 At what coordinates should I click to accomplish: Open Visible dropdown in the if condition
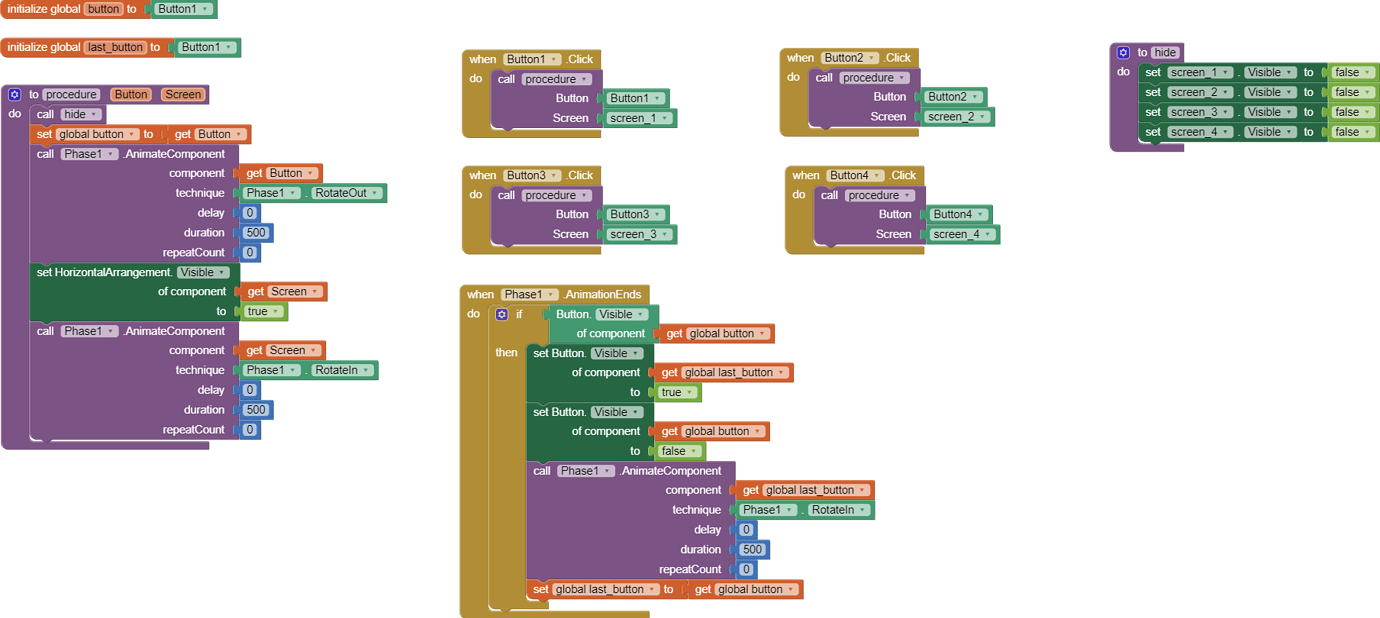[622, 314]
